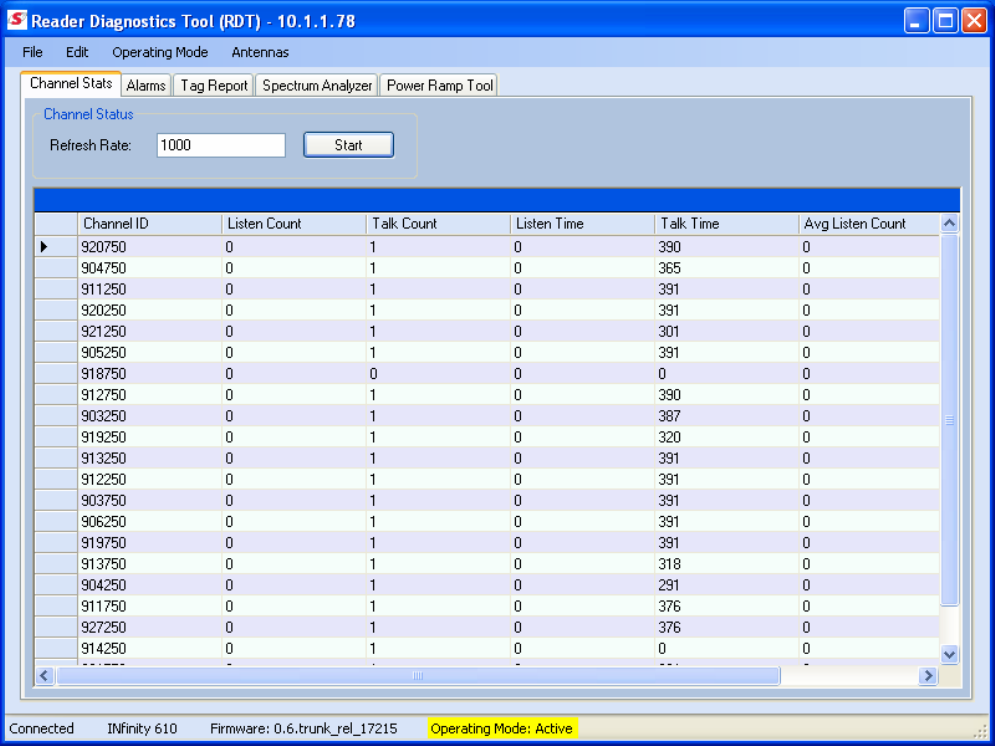Select channel ID cell 911250
The height and width of the screenshot is (746, 995).
pyautogui.click(x=150, y=289)
